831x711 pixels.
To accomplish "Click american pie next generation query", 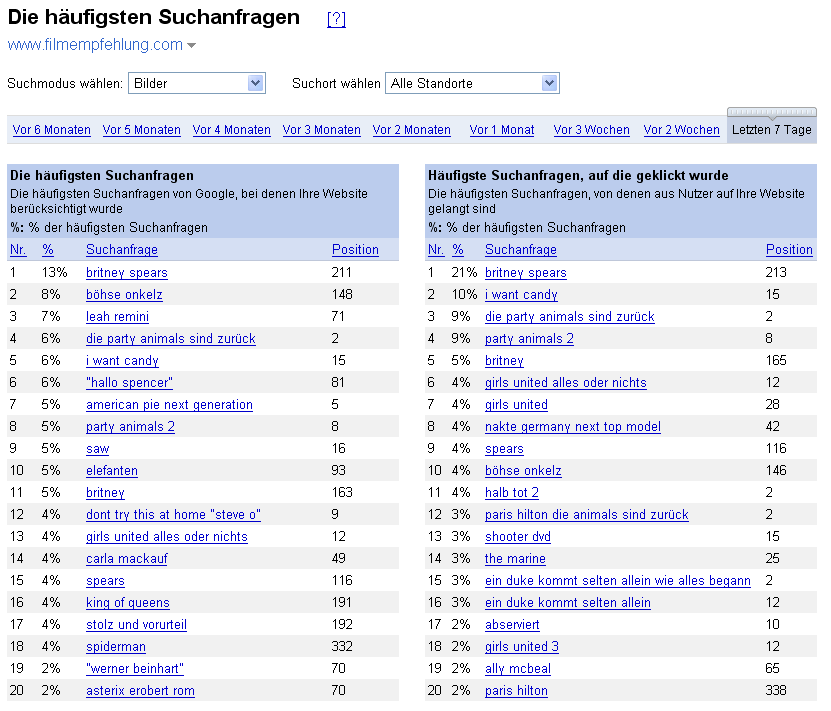I will [x=169, y=405].
